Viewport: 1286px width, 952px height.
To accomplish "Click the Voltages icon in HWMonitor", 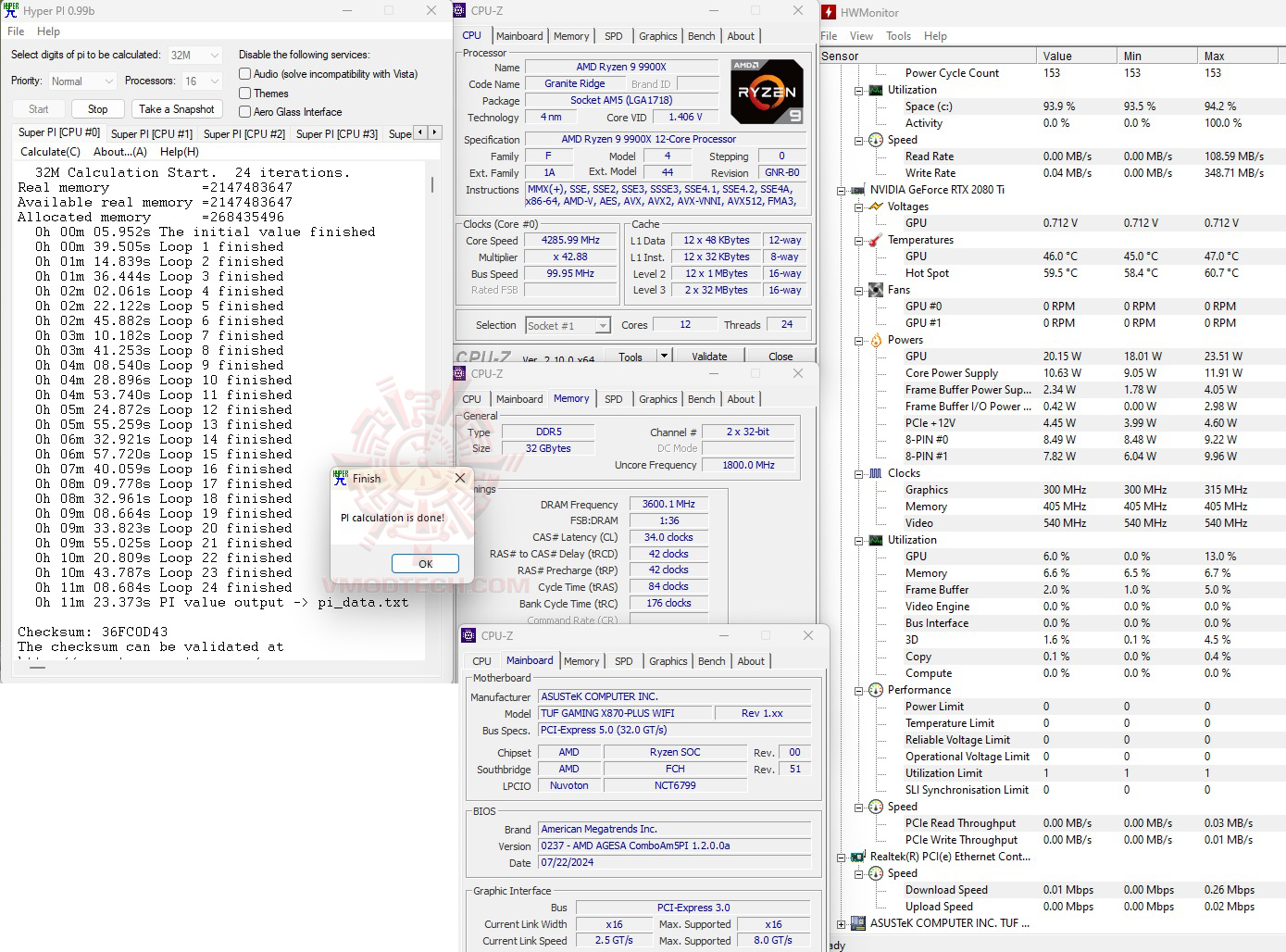I will point(875,207).
